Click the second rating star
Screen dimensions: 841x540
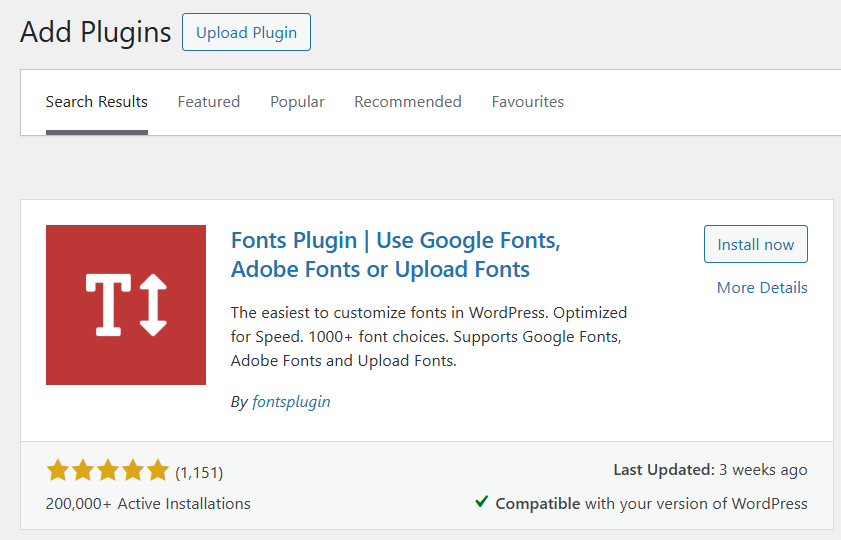[x=83, y=471]
